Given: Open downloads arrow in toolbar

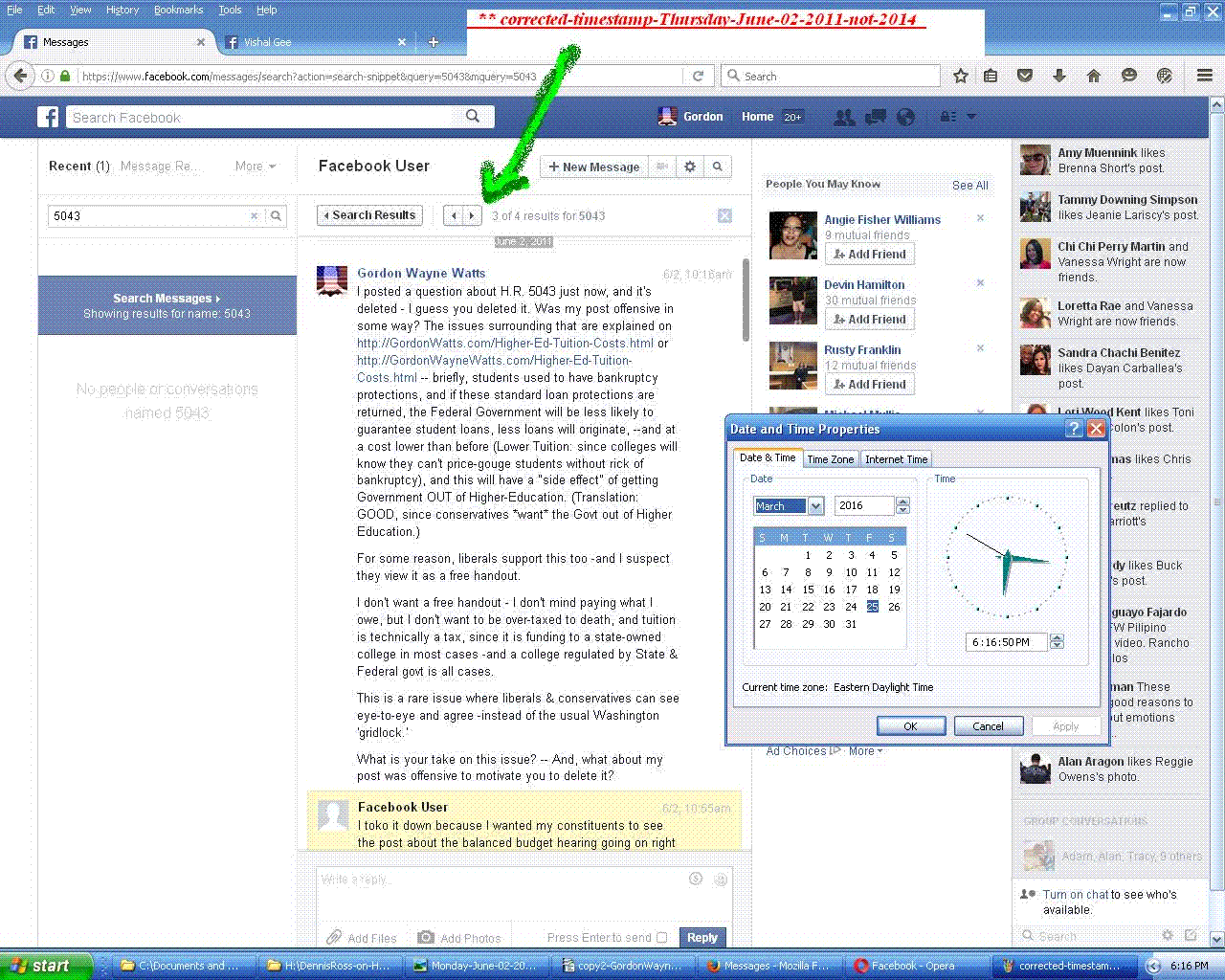Looking at the screenshot, I should click(1059, 76).
